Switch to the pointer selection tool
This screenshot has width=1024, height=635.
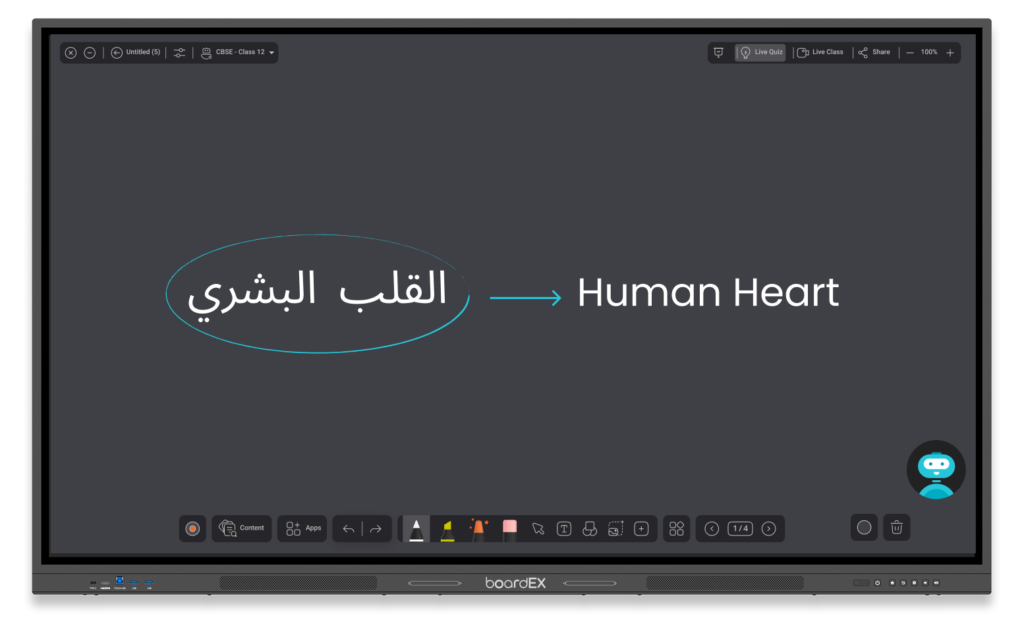click(x=538, y=529)
